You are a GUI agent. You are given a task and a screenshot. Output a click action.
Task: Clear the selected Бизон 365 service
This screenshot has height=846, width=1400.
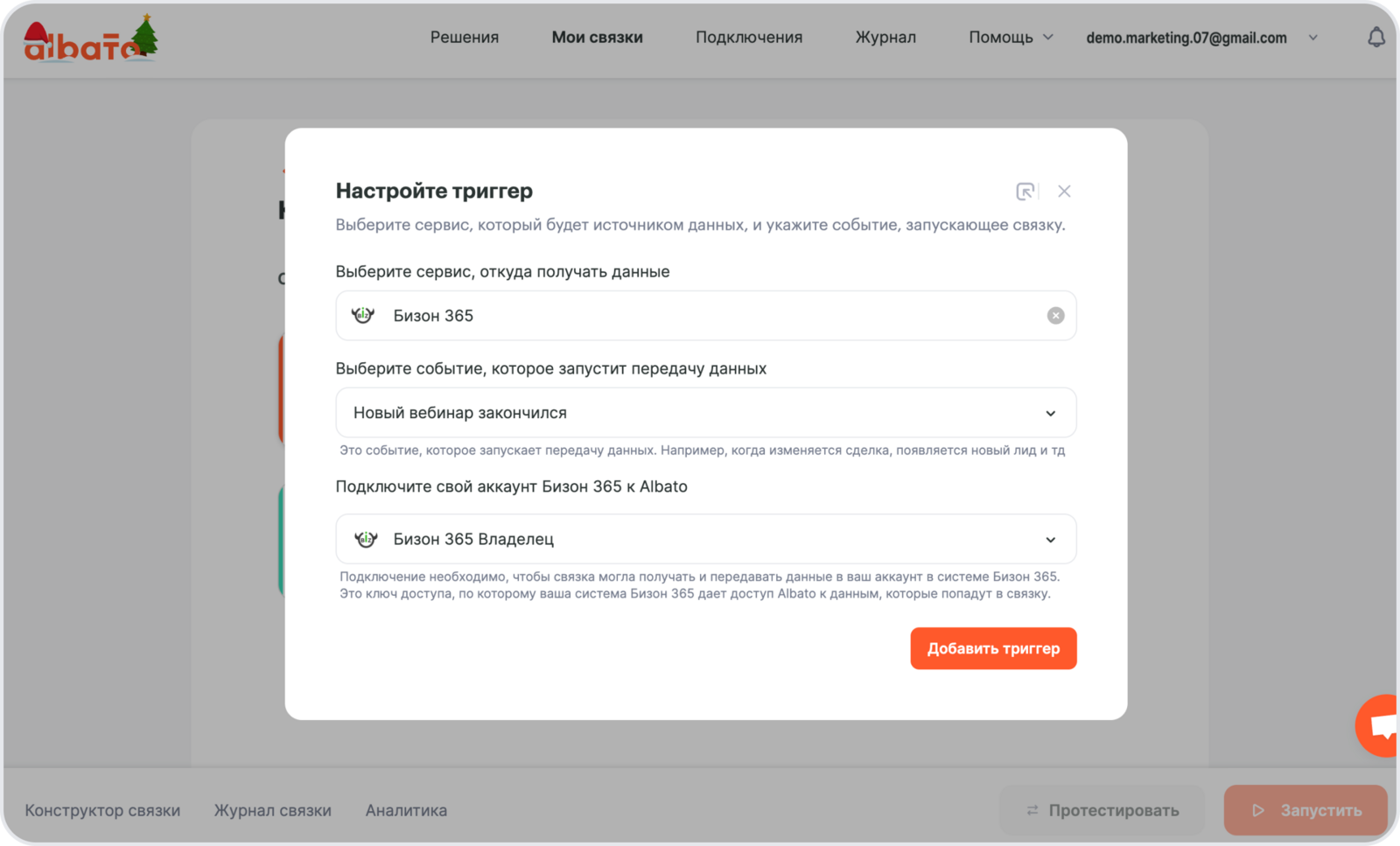pos(1055,316)
